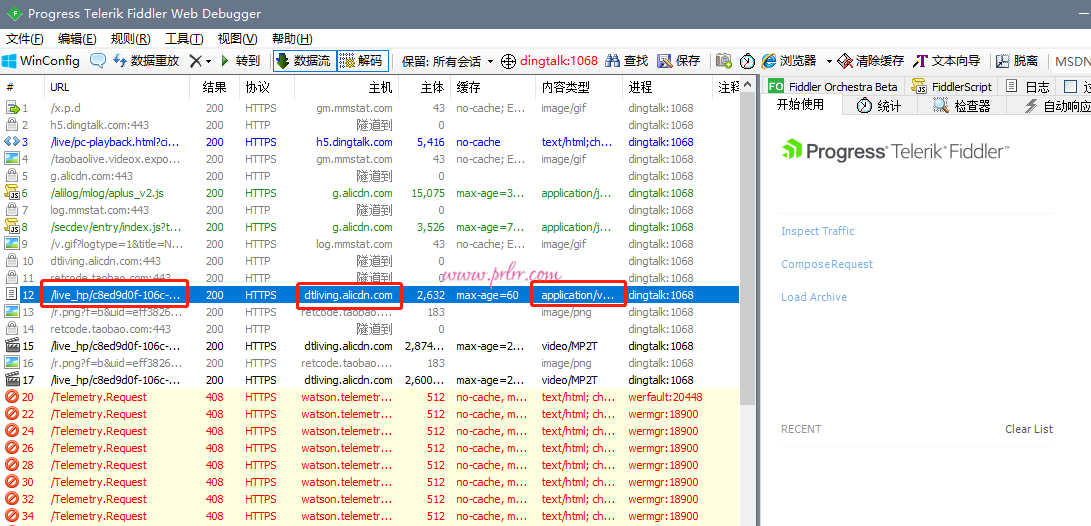This screenshot has width=1091, height=526.
Task: Click the camera screenshot icon
Action: click(x=721, y=61)
